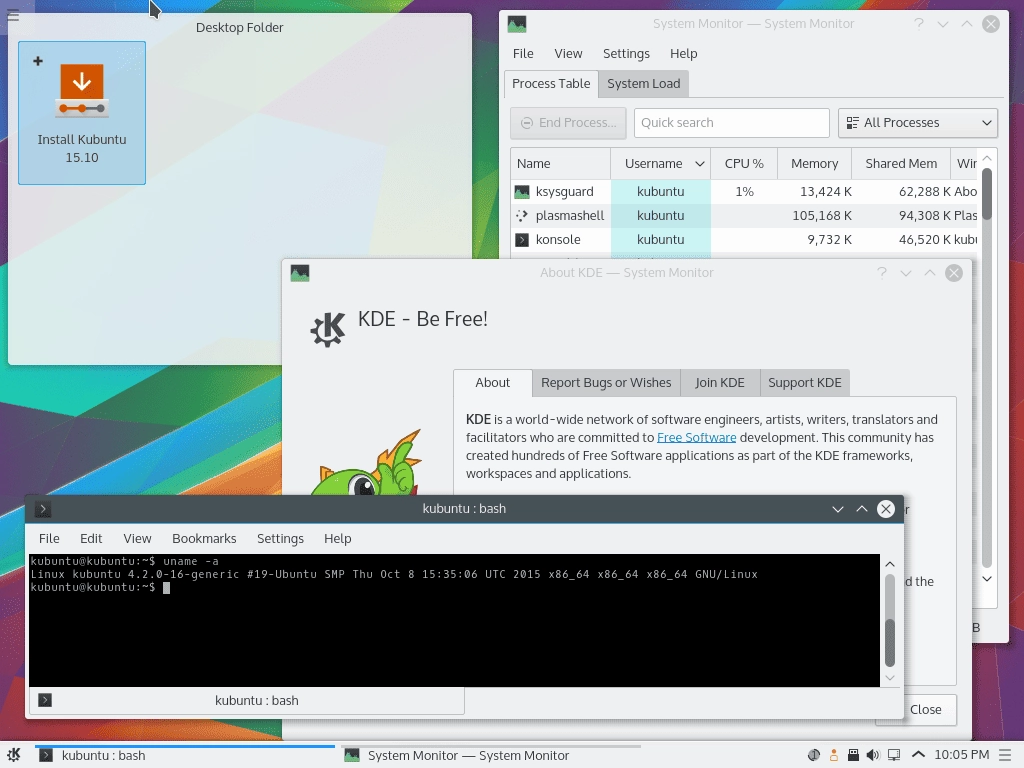
Task: Open the Help menu in System Monitor
Action: point(684,54)
